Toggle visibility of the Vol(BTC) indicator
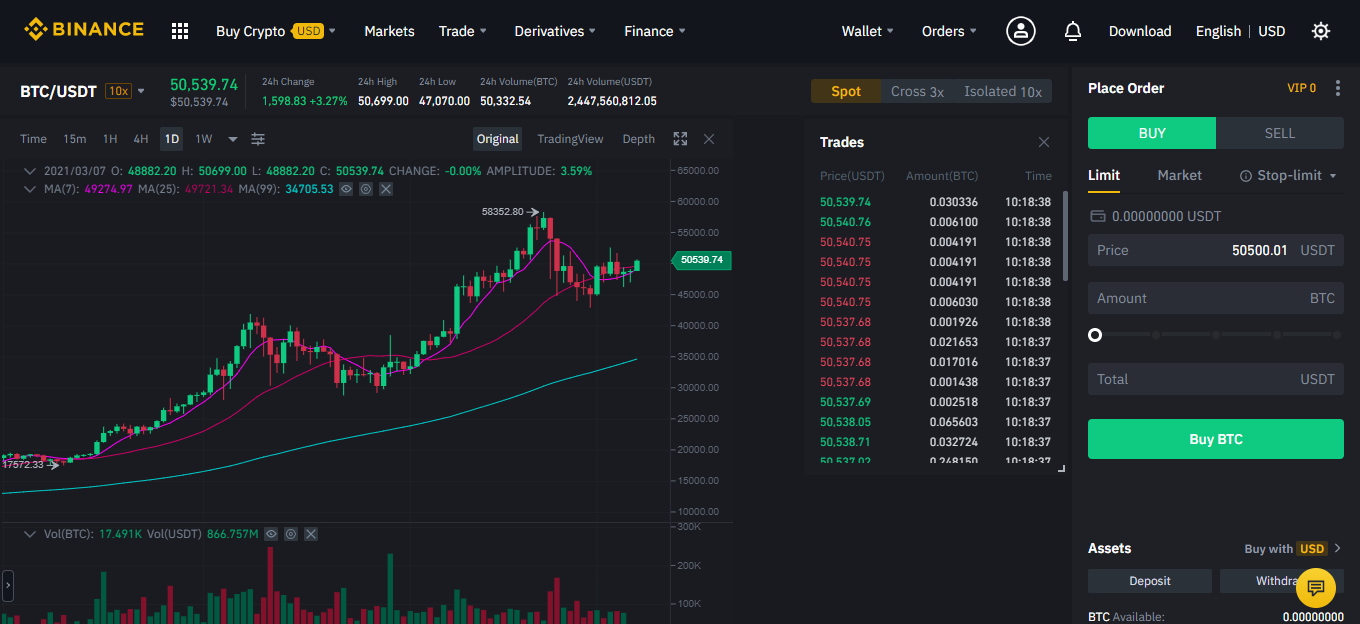This screenshot has width=1360, height=624. [271, 534]
